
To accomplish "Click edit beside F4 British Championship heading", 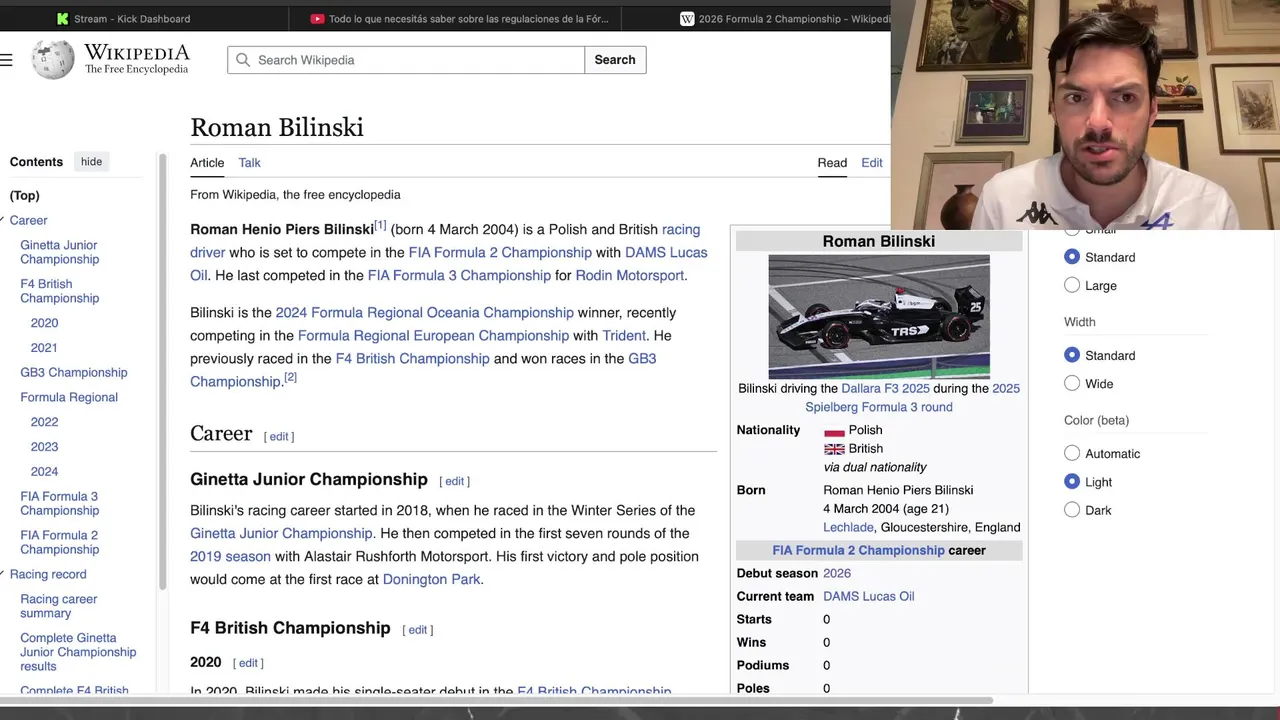I will click(418, 630).
